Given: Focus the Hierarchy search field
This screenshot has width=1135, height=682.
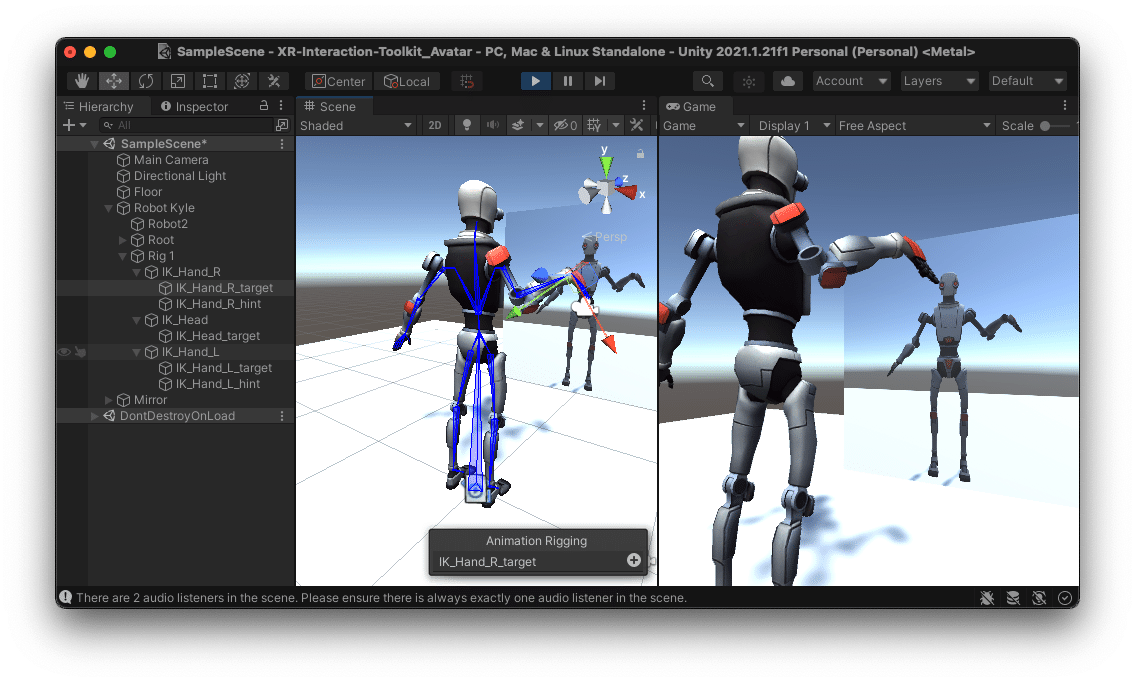Looking at the screenshot, I should coord(185,125).
